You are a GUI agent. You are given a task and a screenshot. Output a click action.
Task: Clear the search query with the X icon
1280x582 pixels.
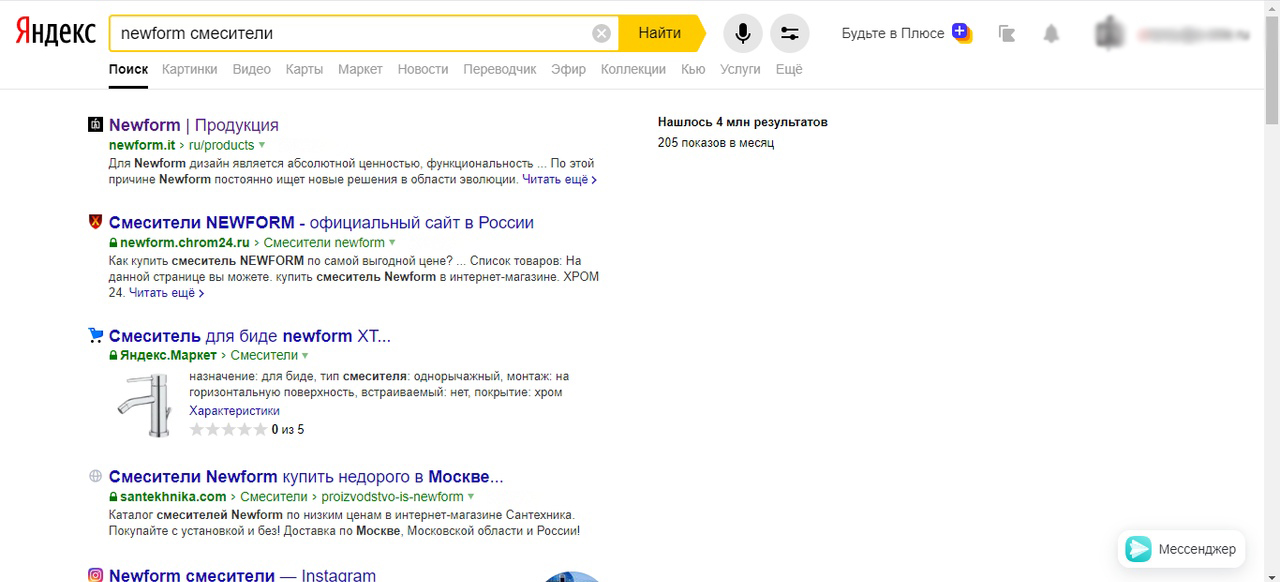(601, 33)
